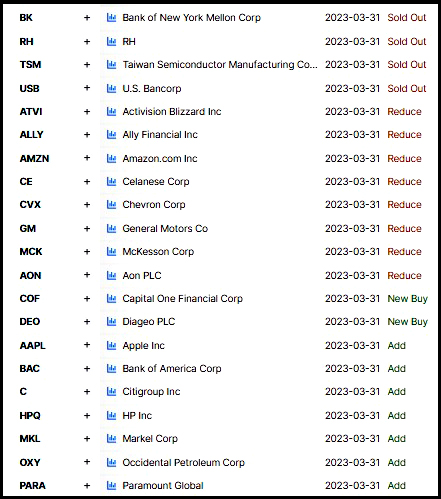Click the plus sign next to HPQ
Image resolution: width=441 pixels, height=499 pixels.
(x=87, y=416)
